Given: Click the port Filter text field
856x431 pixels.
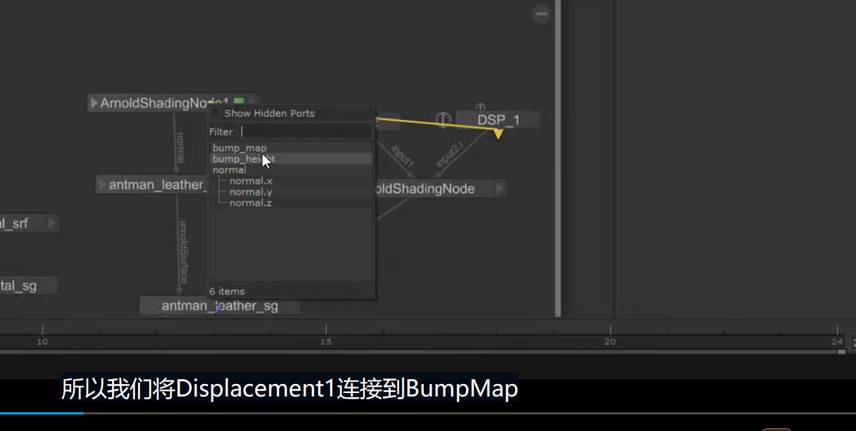Looking at the screenshot, I should click(x=305, y=132).
